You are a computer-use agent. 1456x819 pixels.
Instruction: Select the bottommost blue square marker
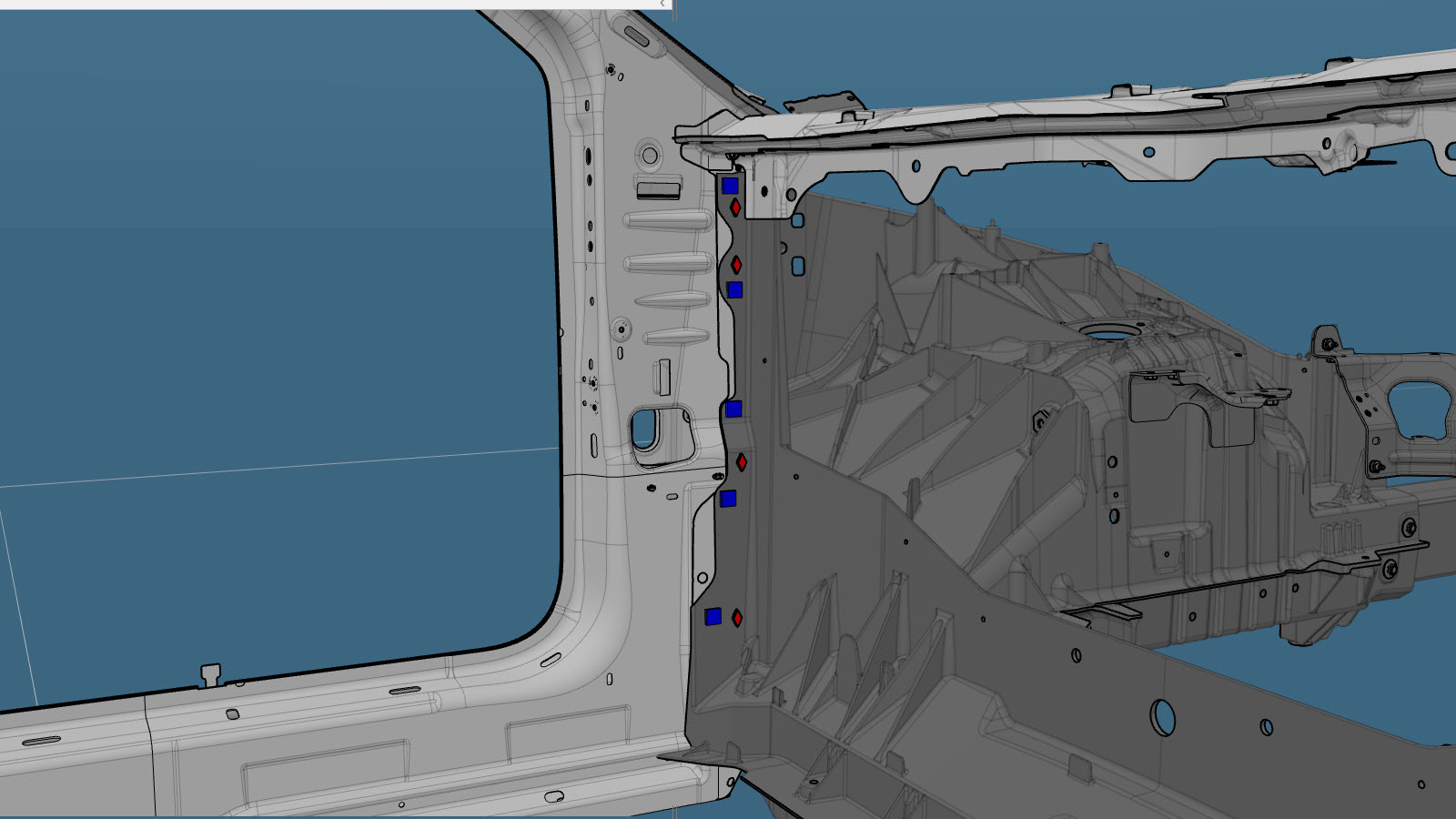713,617
